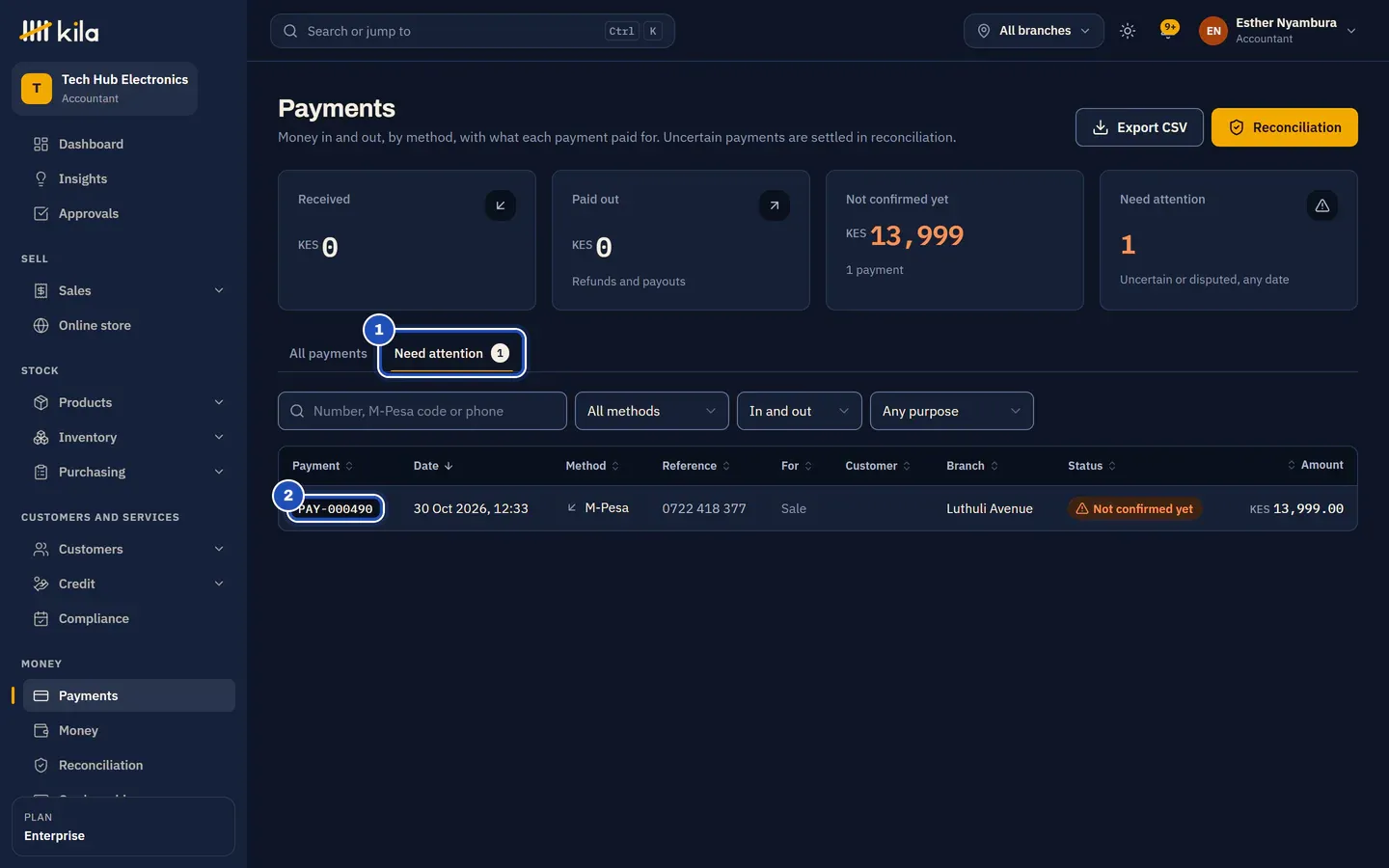This screenshot has height=868, width=1389.
Task: Open Compliance in sidebar
Action: [129, 618]
